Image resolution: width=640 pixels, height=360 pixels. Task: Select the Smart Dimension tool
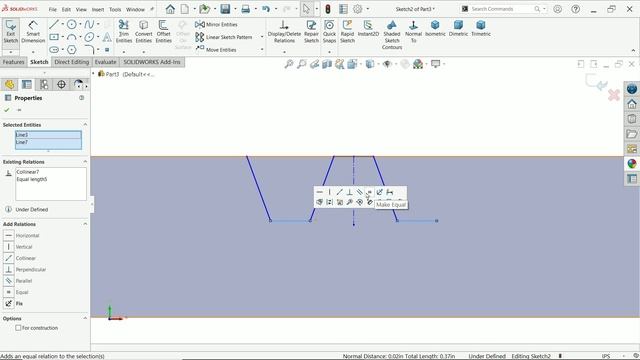coord(33,32)
